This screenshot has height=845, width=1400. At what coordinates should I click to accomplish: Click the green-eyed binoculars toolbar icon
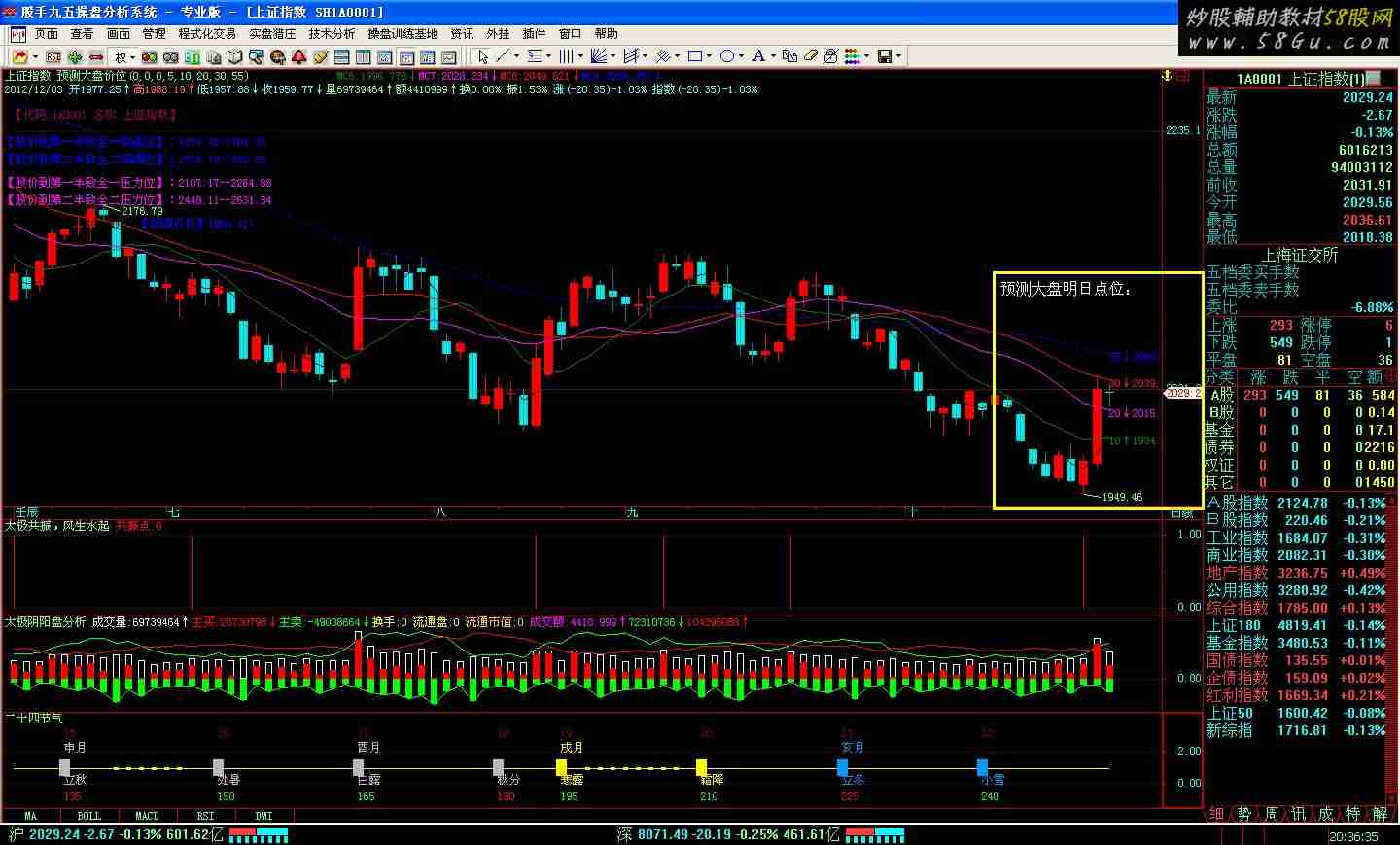[x=149, y=57]
